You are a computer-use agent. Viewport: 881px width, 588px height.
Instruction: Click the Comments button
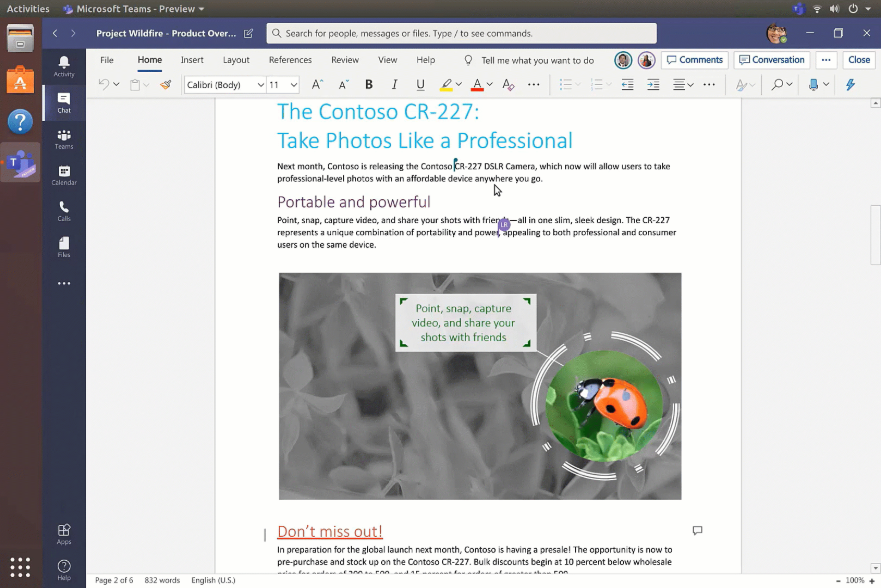click(694, 60)
